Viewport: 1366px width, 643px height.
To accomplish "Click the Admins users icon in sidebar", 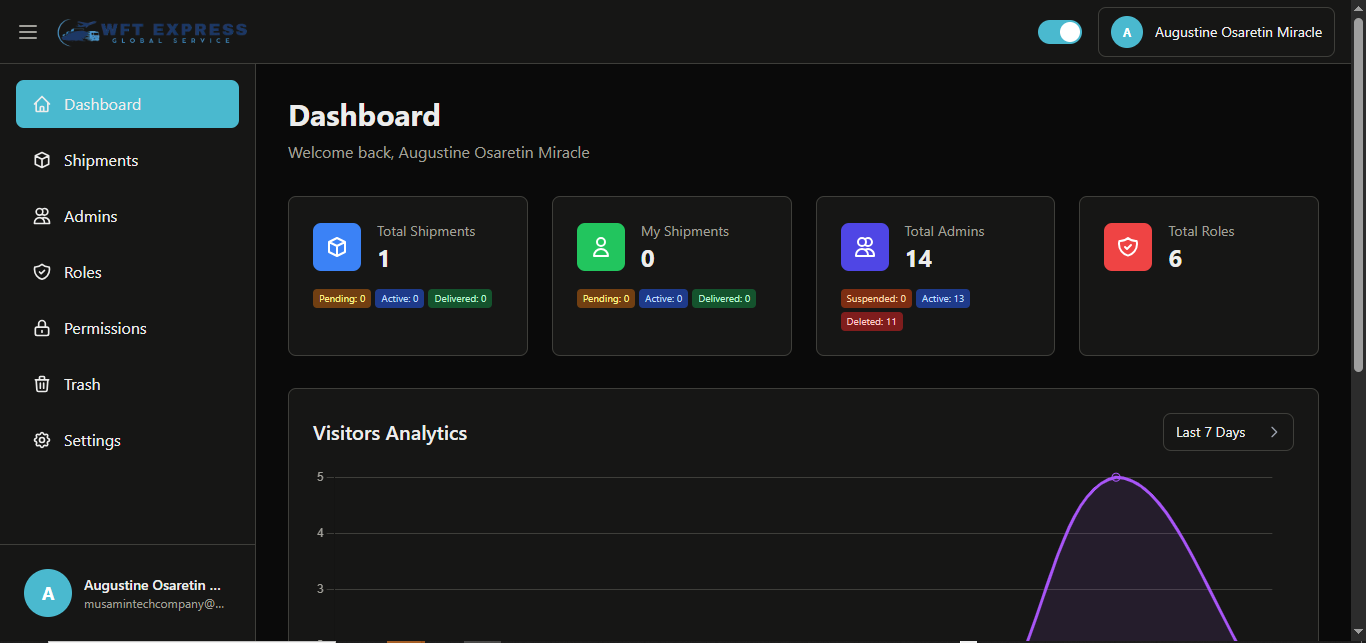I will pyautogui.click(x=41, y=216).
